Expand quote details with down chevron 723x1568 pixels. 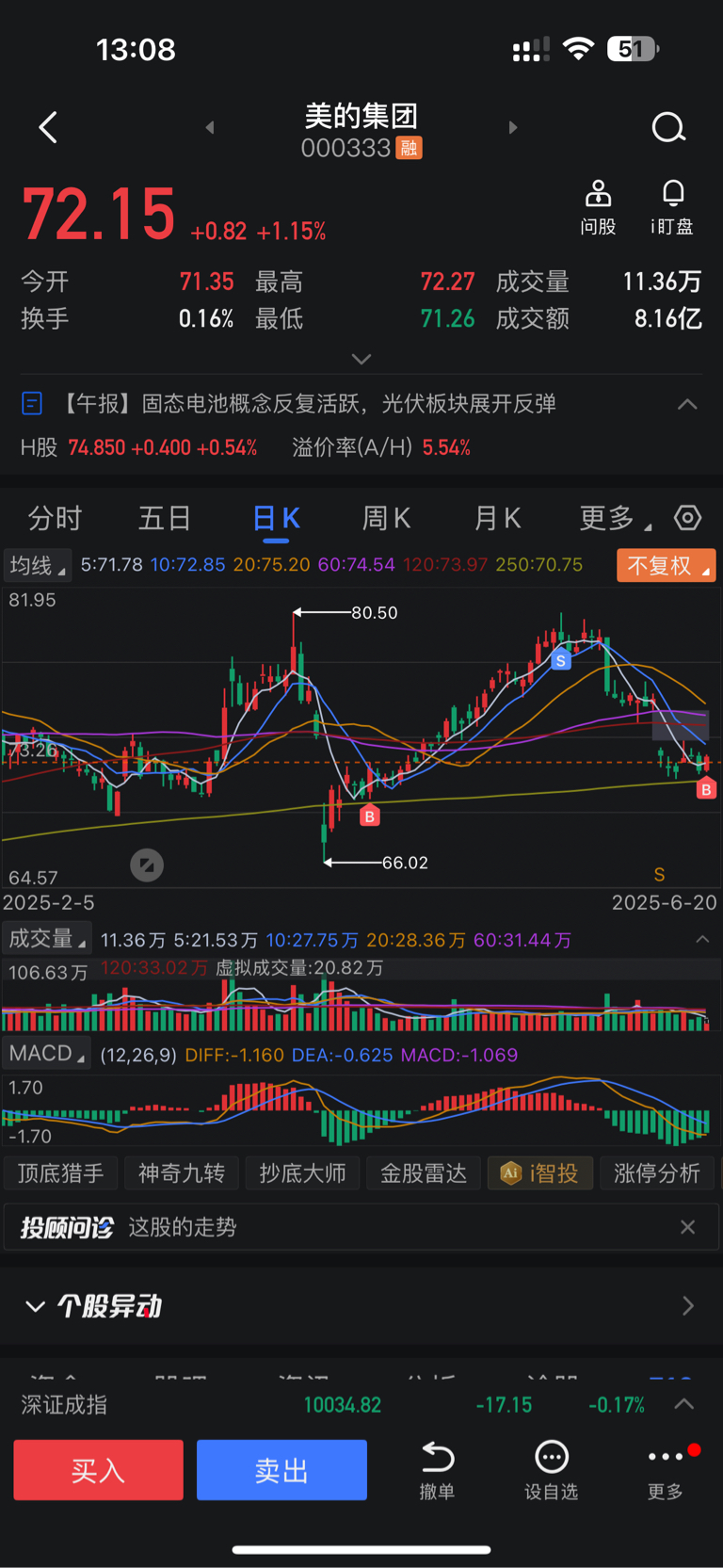click(361, 359)
